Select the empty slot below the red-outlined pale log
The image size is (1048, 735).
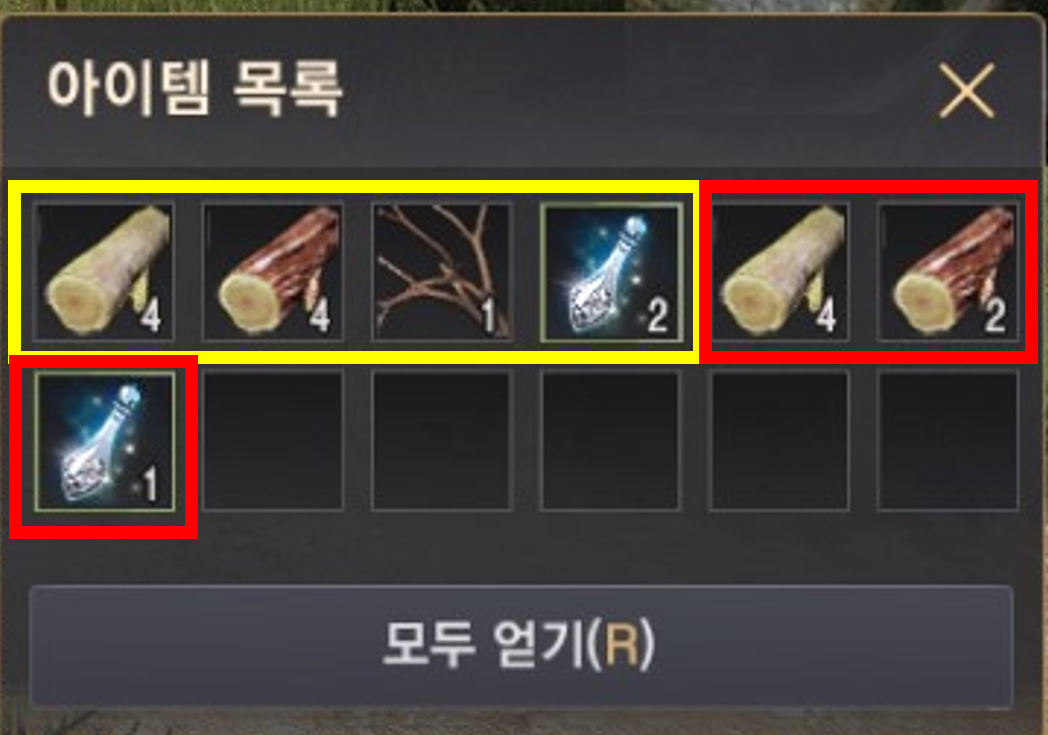point(780,441)
